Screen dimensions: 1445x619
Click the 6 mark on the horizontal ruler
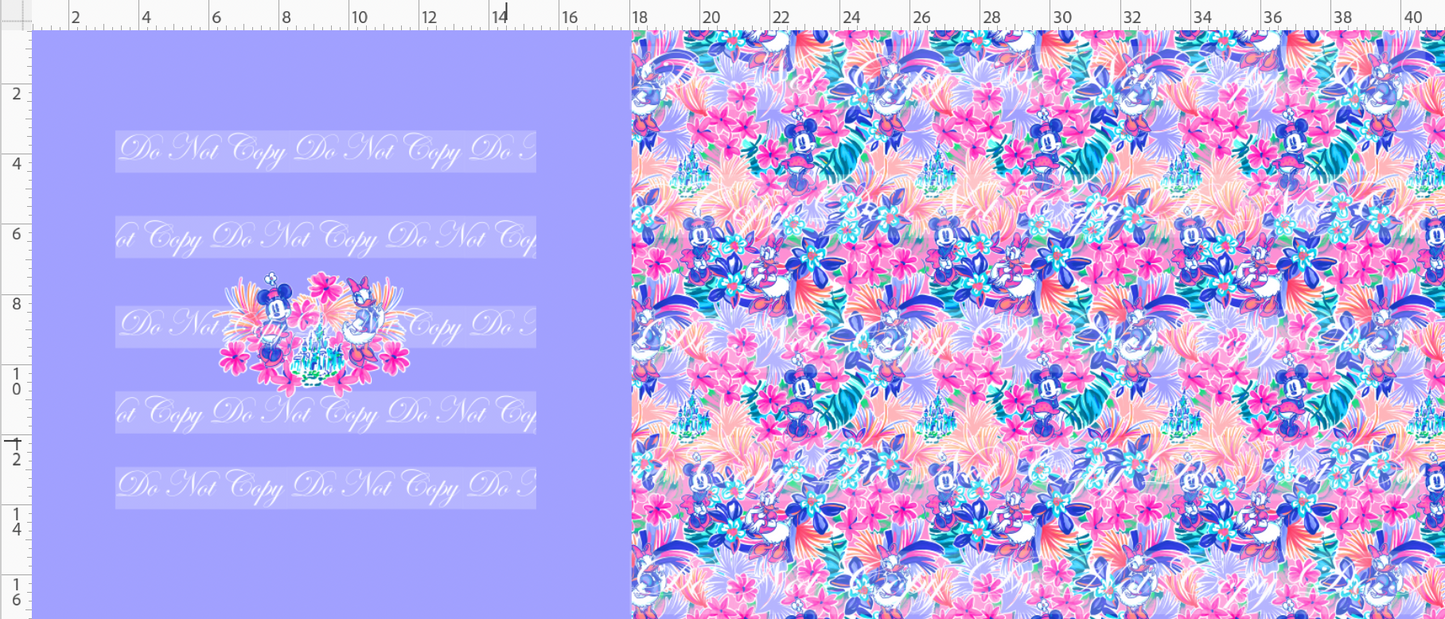[x=217, y=17]
